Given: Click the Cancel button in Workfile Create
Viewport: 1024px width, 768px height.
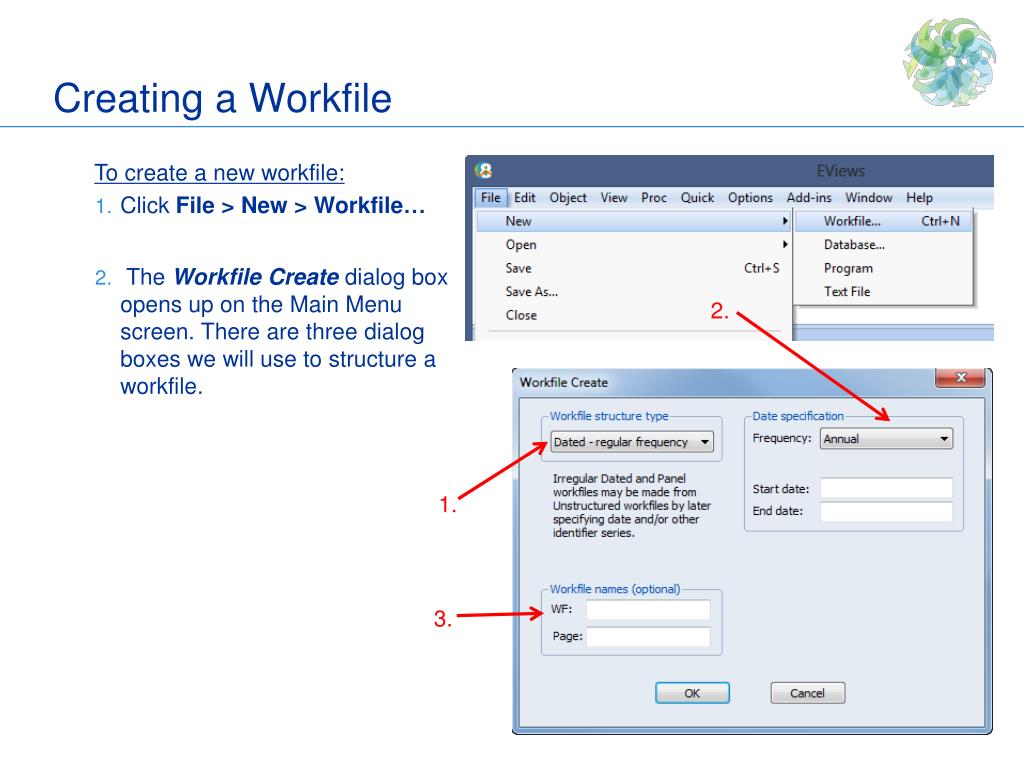Looking at the screenshot, I should click(808, 693).
